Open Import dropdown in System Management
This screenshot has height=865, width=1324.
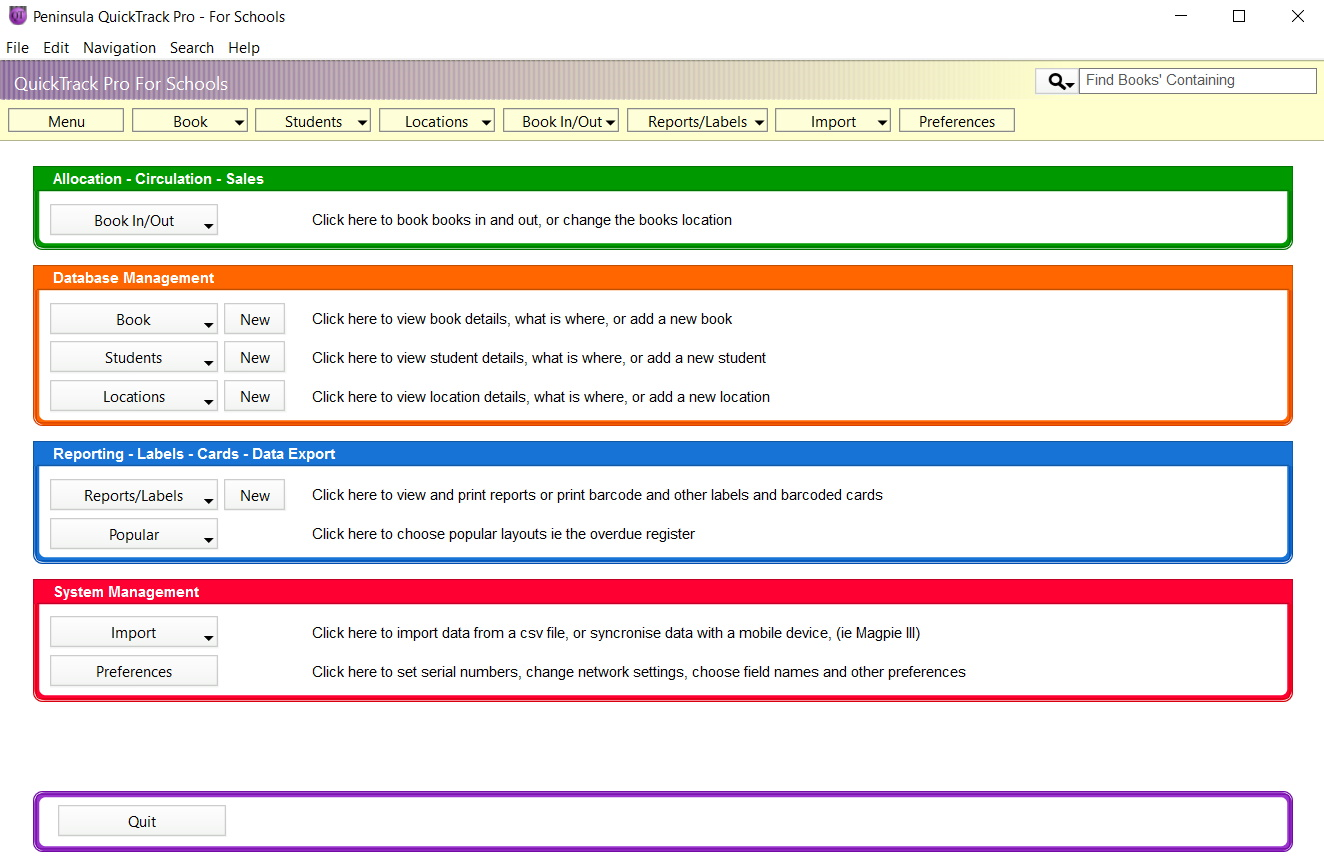pos(134,633)
